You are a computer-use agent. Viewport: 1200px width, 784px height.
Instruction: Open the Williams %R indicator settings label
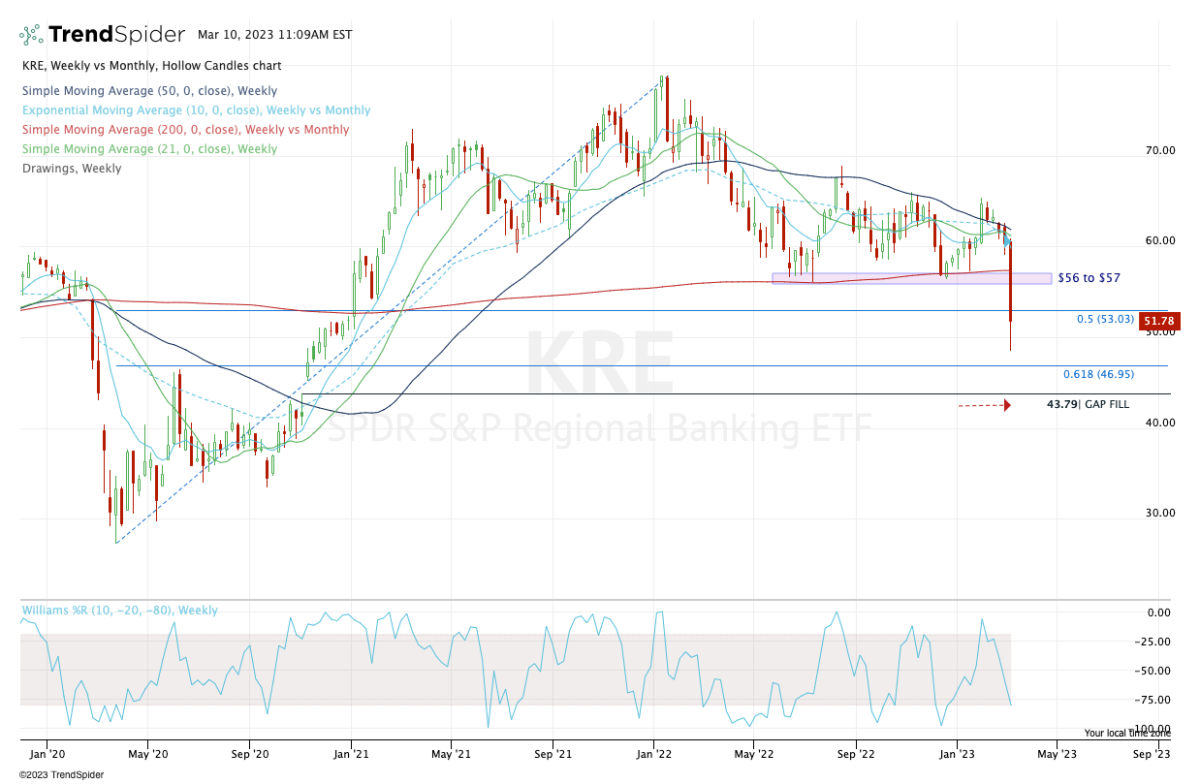119,610
